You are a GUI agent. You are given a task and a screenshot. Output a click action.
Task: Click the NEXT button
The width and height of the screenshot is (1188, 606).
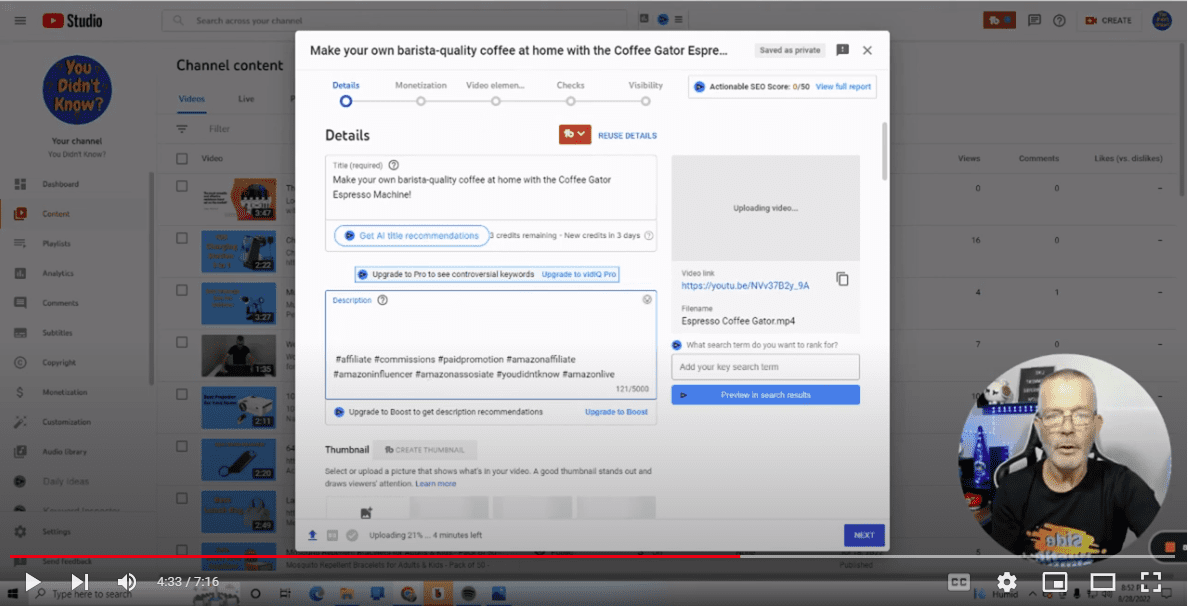tap(864, 535)
